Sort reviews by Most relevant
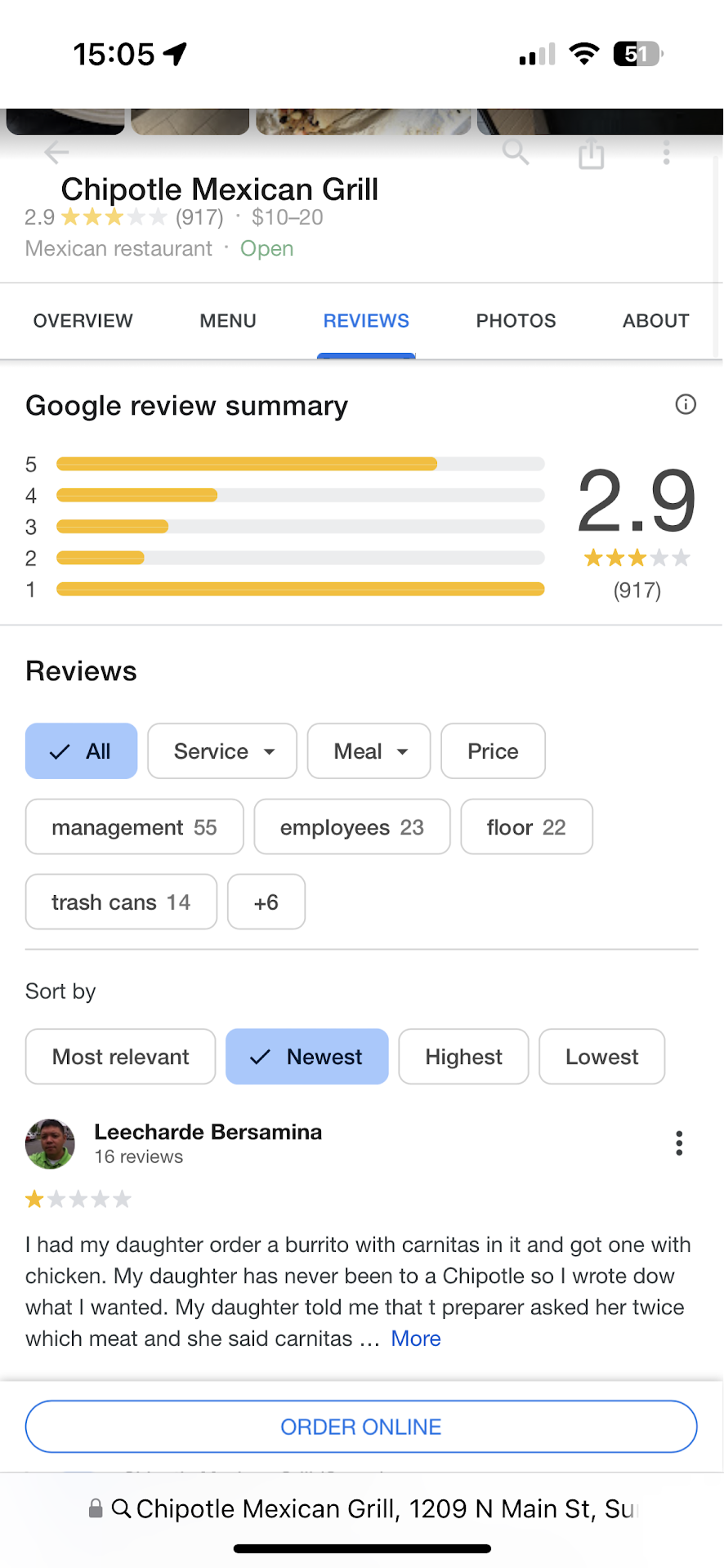 [120, 1057]
